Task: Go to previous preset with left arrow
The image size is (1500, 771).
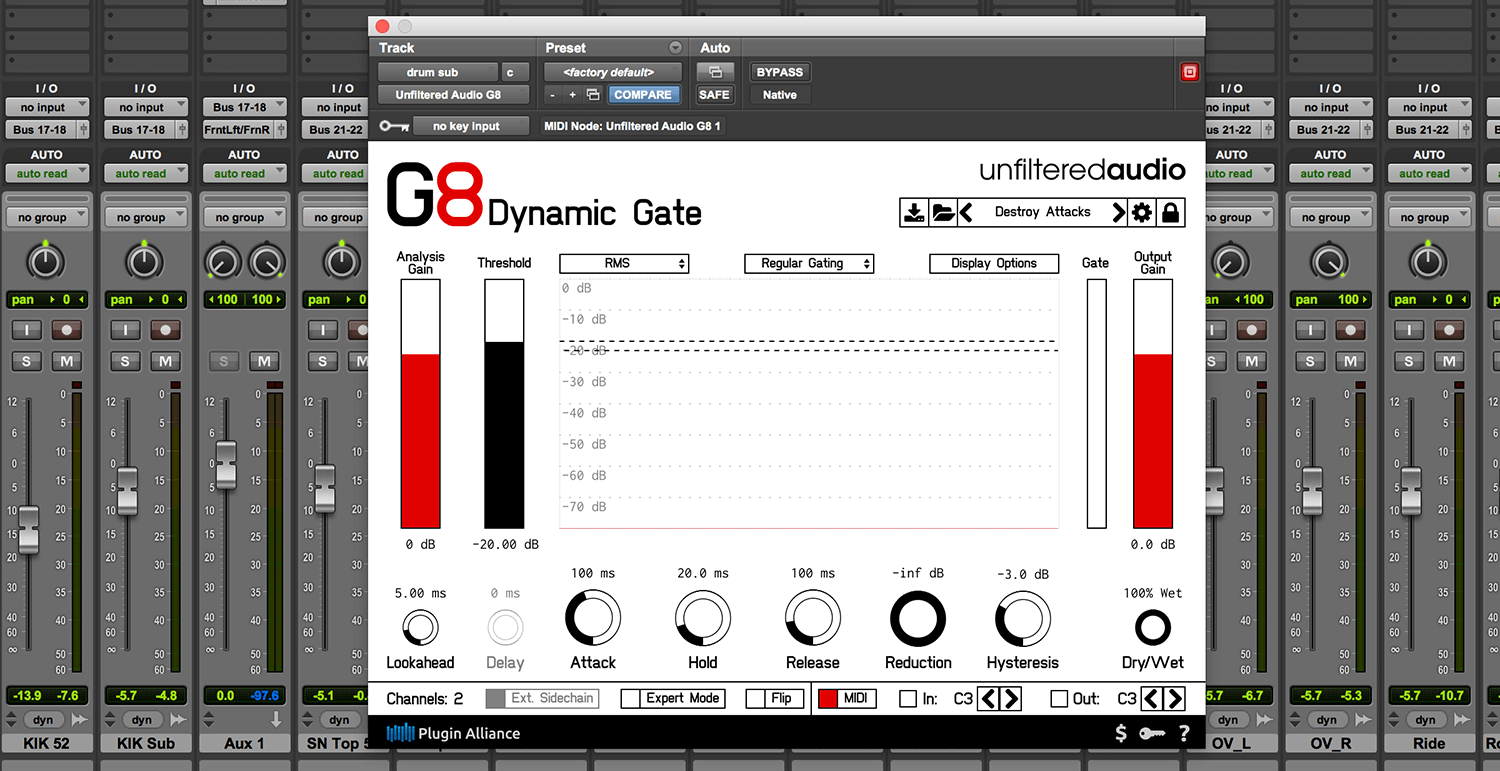Action: 966,212
